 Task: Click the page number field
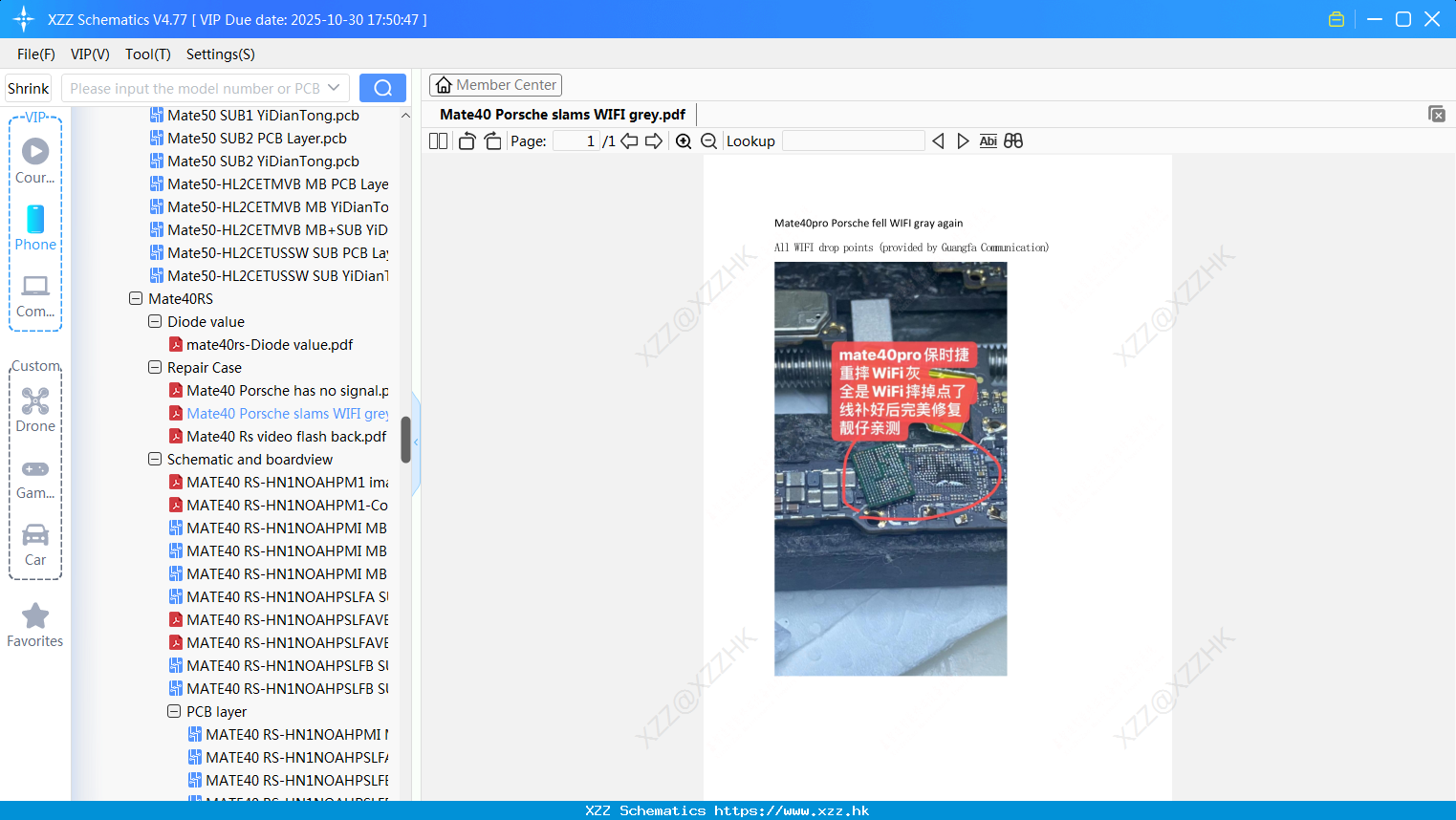[x=576, y=141]
